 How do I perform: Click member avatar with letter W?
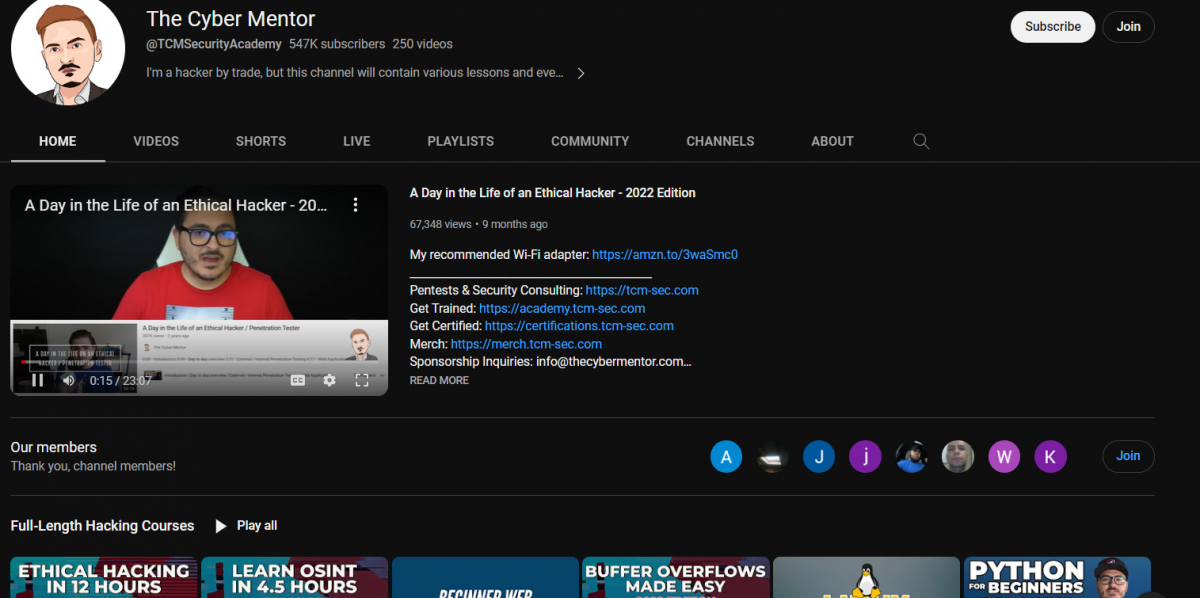click(x=1004, y=457)
